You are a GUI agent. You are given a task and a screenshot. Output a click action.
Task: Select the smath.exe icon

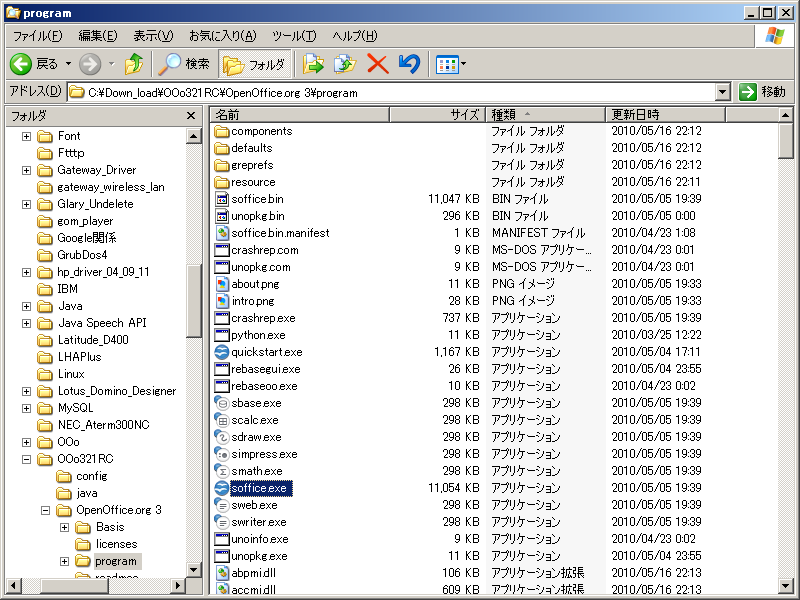click(x=221, y=471)
